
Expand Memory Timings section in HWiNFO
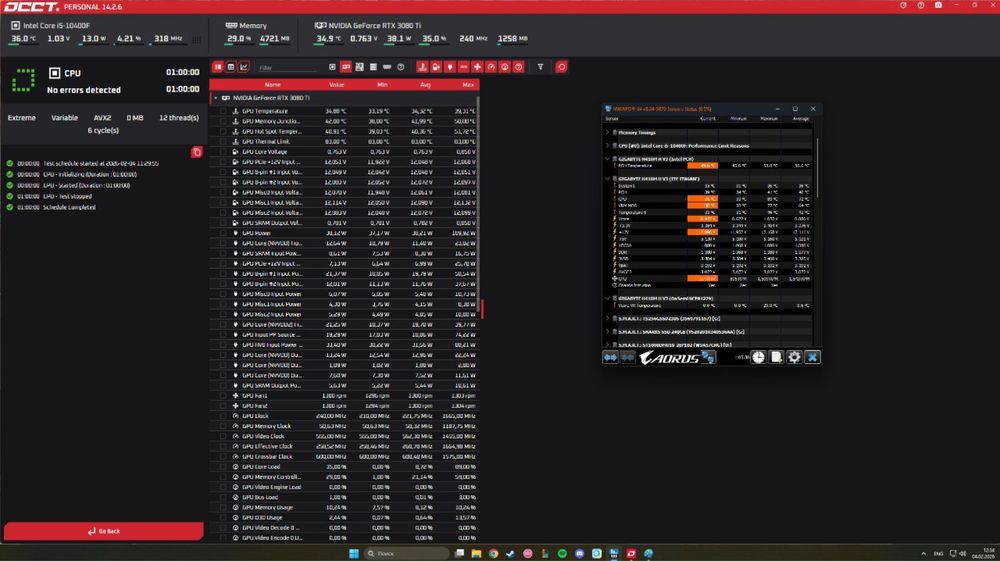click(x=607, y=133)
